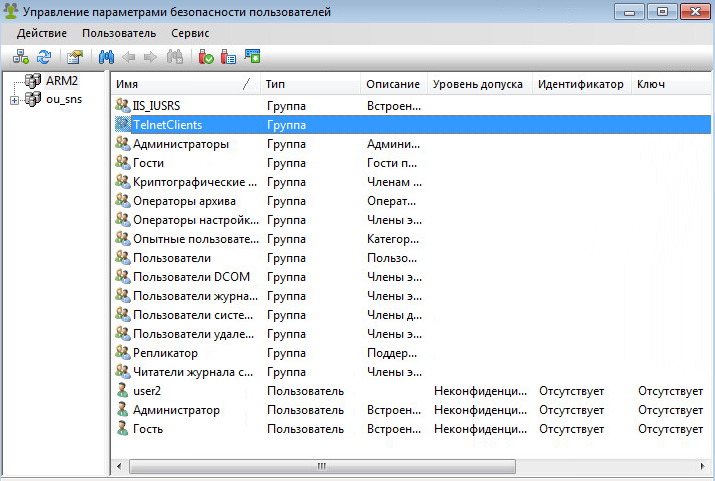Image resolution: width=715 pixels, height=481 pixels.
Task: Click the Ключ column header
Action: [671, 84]
